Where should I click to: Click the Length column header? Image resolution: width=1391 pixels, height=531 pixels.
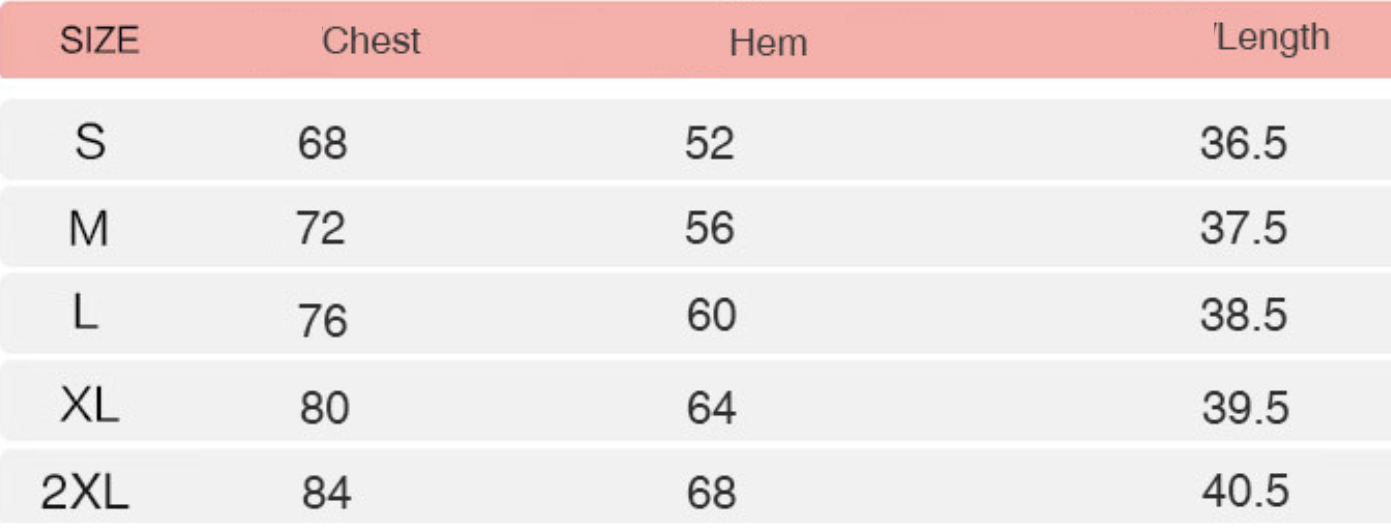point(1273,38)
